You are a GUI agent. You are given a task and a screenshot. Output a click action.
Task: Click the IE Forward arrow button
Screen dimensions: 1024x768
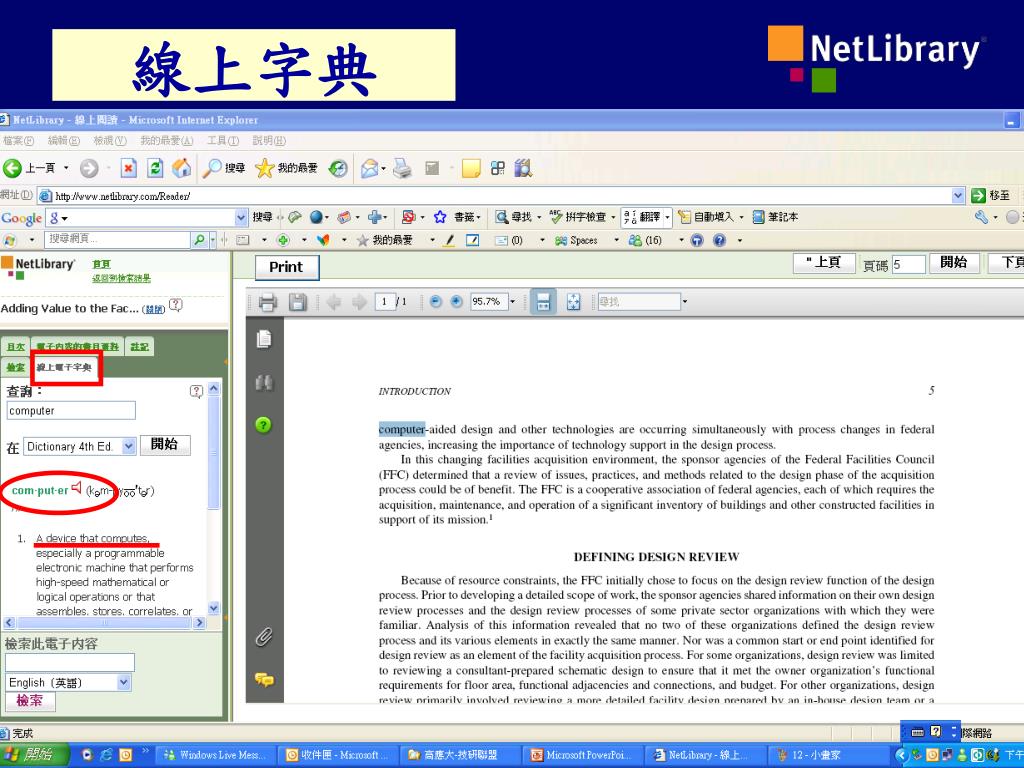(x=89, y=168)
